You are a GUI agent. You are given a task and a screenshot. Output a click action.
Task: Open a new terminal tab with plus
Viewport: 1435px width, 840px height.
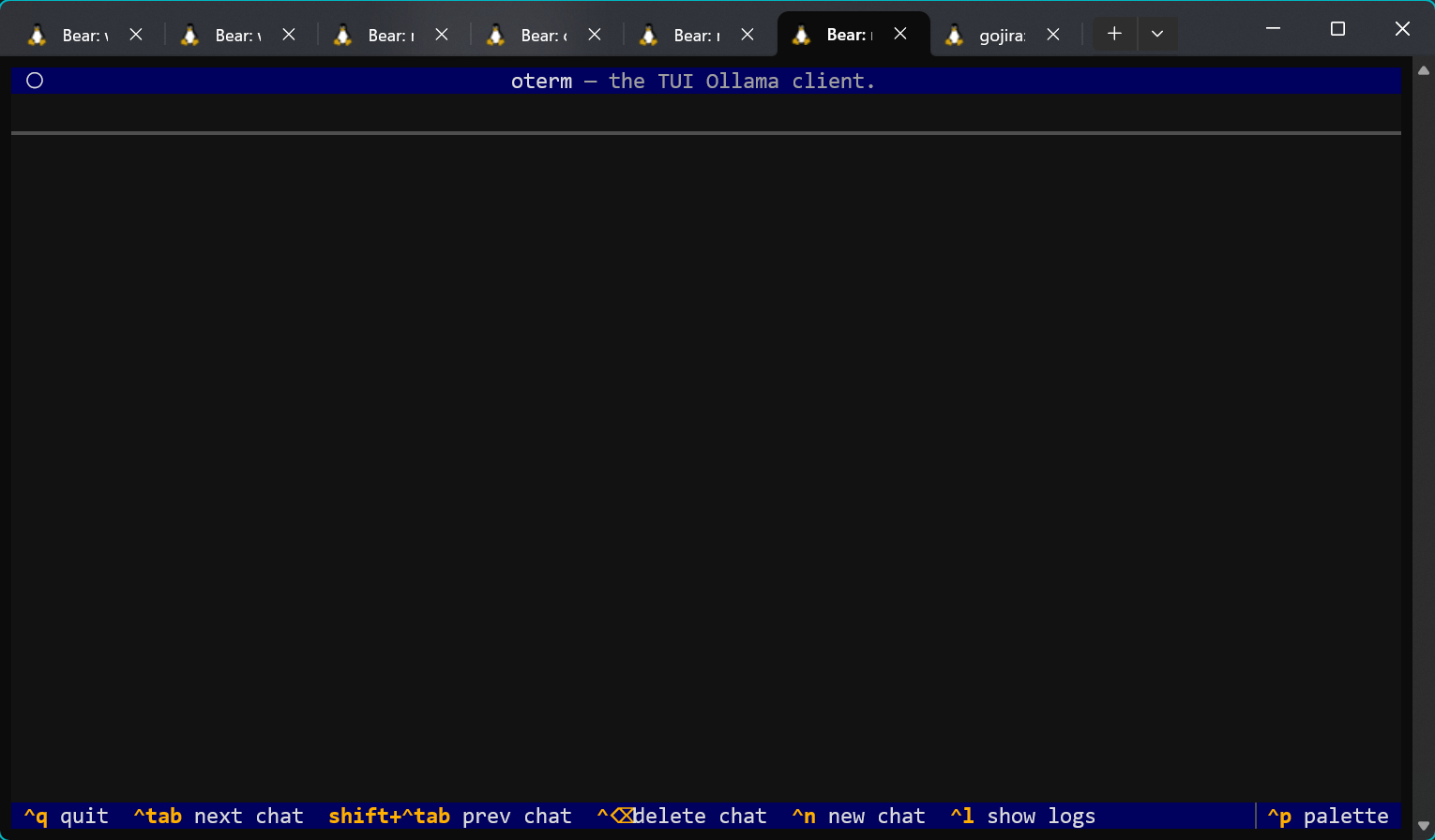1114,34
